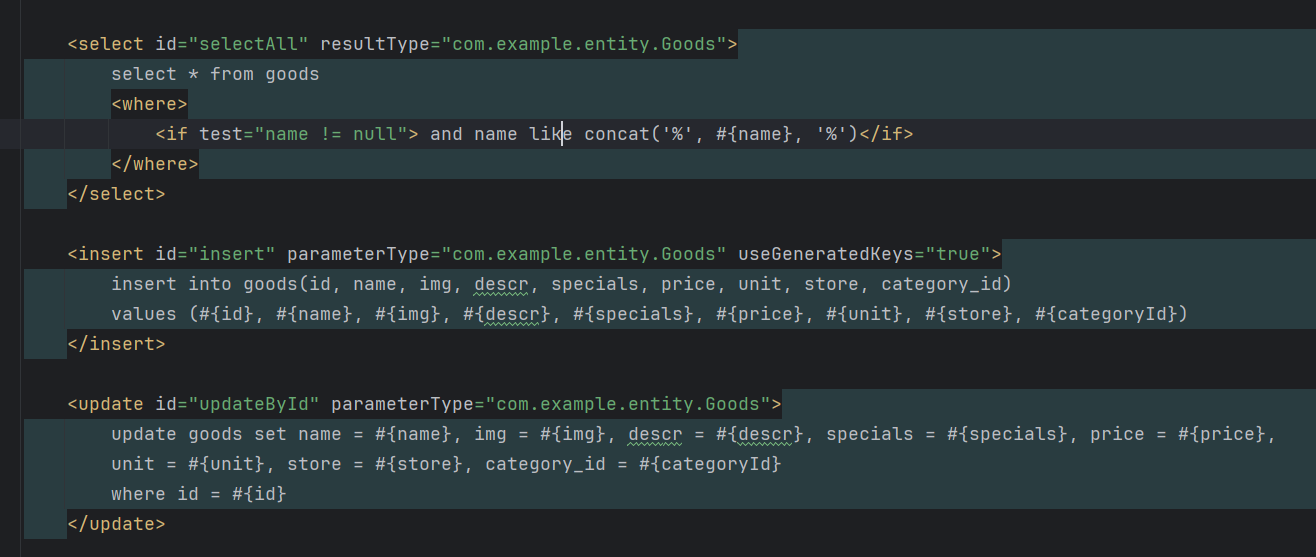Click the "insert into goods(" column list line

click(561, 284)
